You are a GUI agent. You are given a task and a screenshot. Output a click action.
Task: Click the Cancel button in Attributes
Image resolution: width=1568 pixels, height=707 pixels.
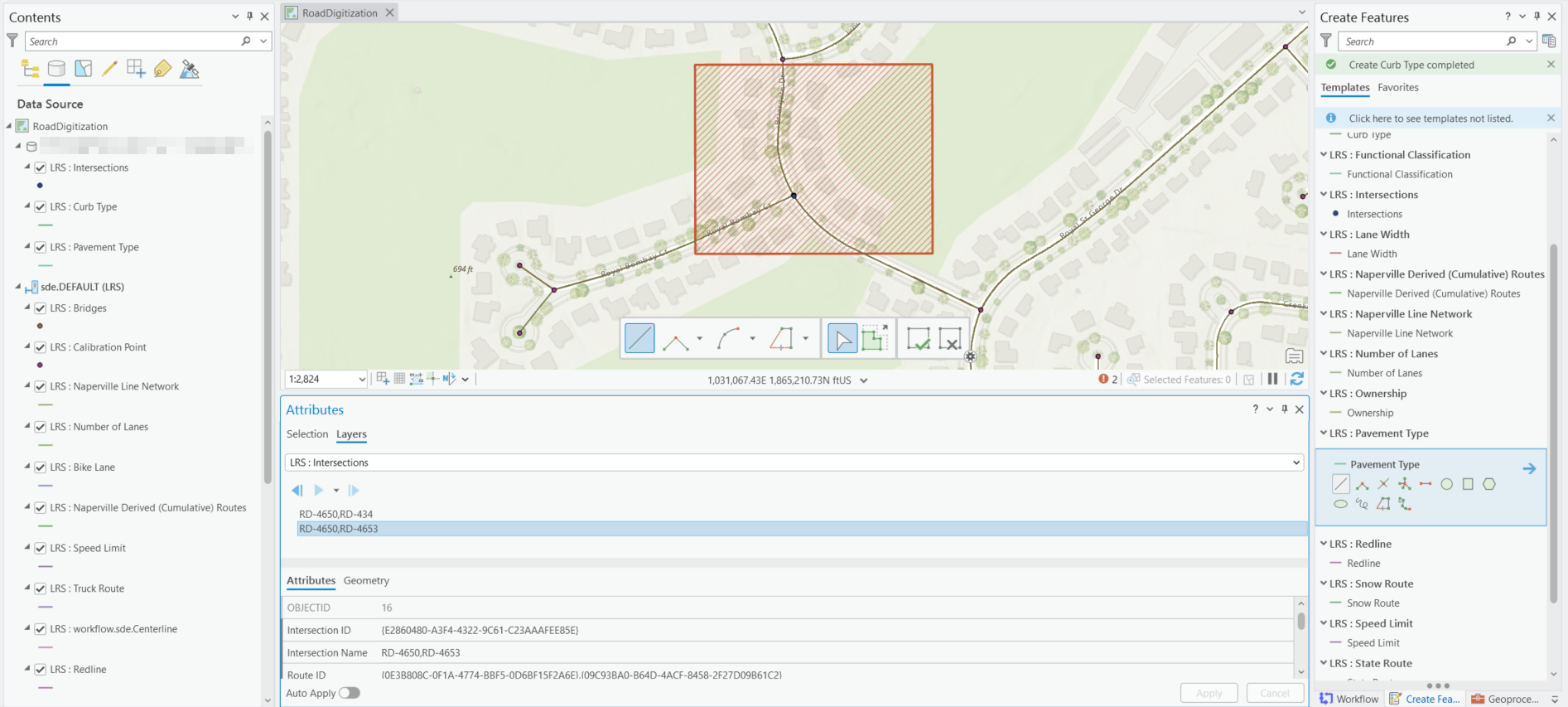[1275, 693]
